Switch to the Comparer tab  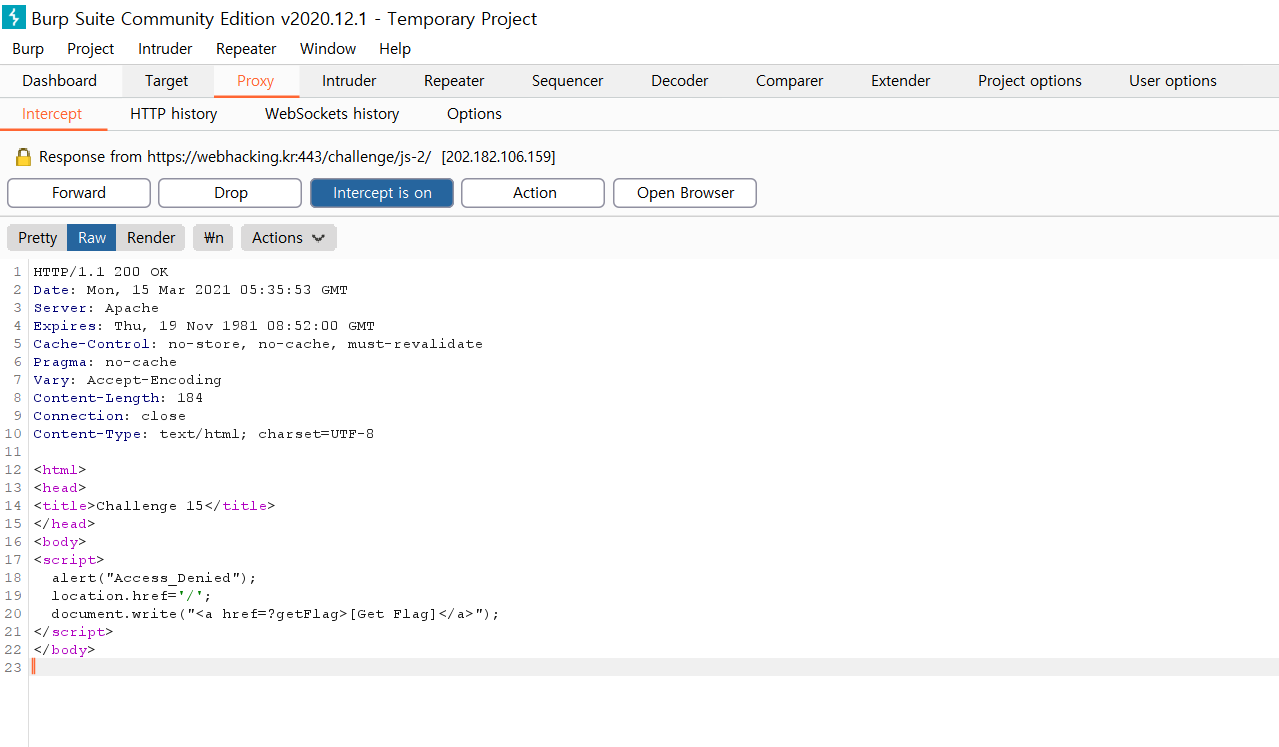tap(790, 81)
